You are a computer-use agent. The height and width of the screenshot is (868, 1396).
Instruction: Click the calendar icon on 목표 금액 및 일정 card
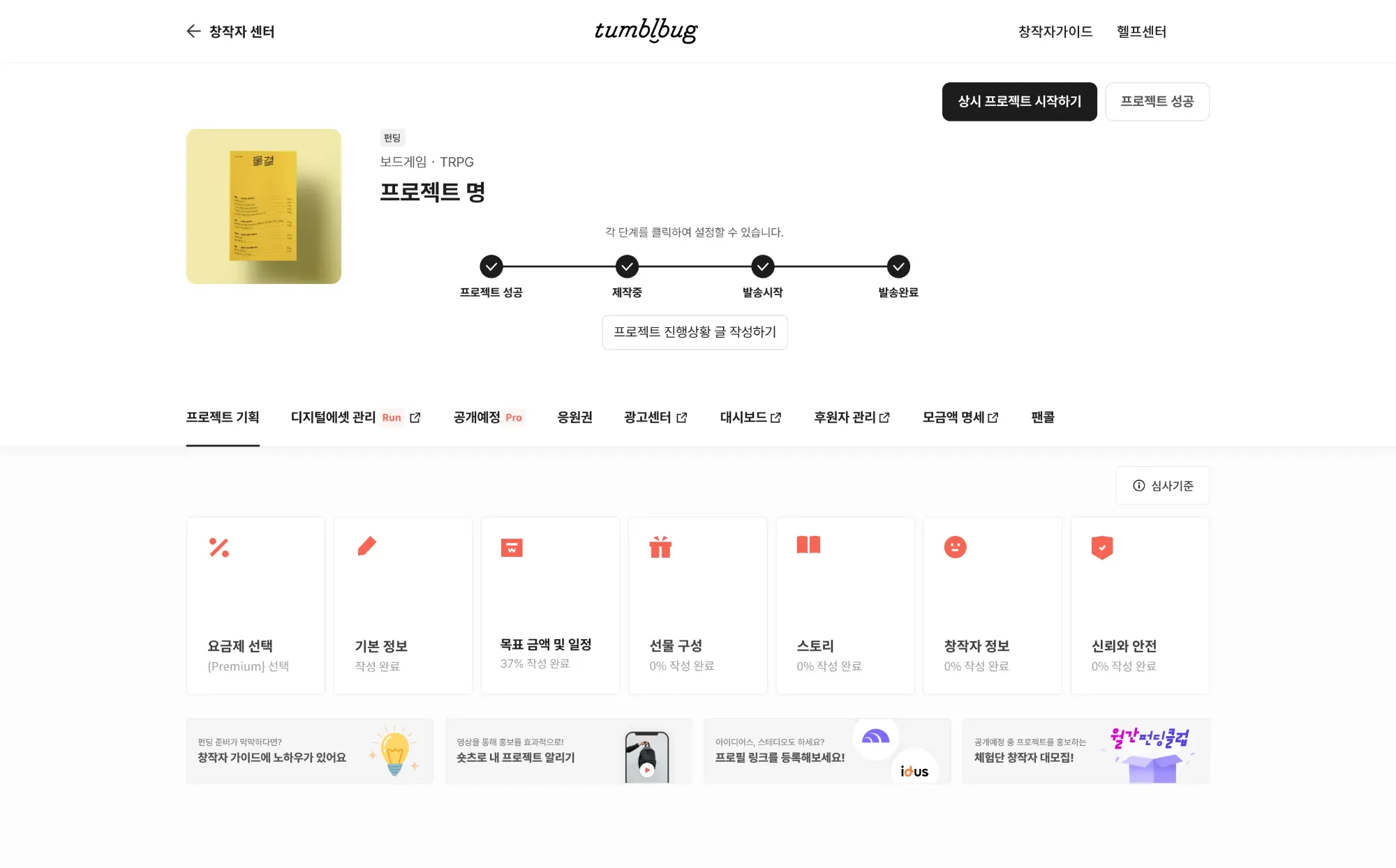512,548
